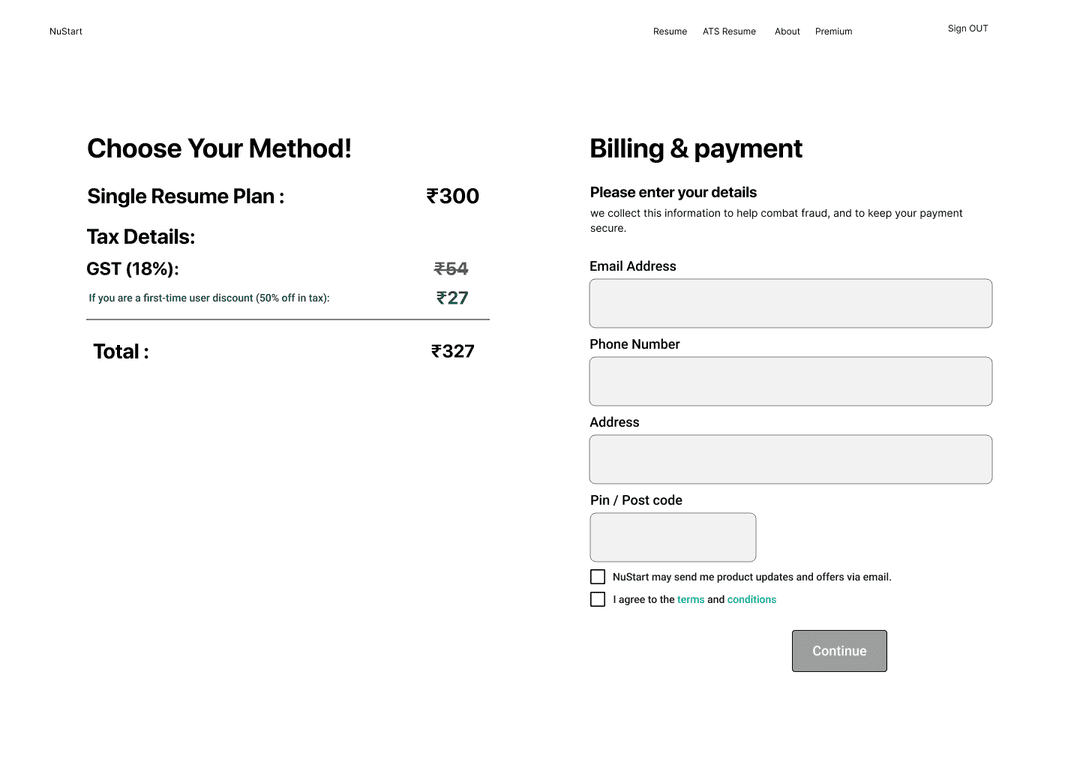Go to ATS Resume page
The image size is (1080, 768).
(x=729, y=32)
